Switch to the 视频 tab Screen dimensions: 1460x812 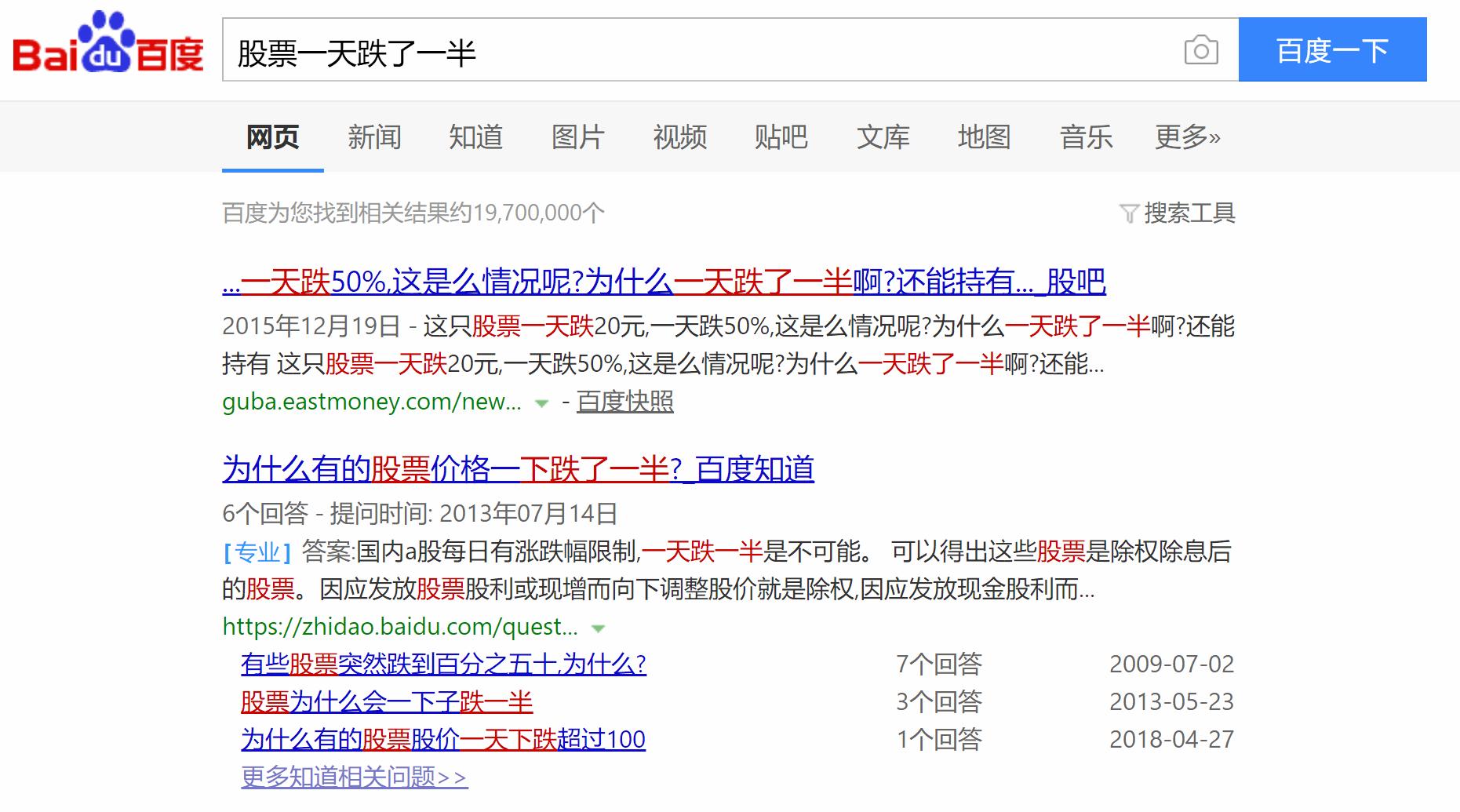679,137
